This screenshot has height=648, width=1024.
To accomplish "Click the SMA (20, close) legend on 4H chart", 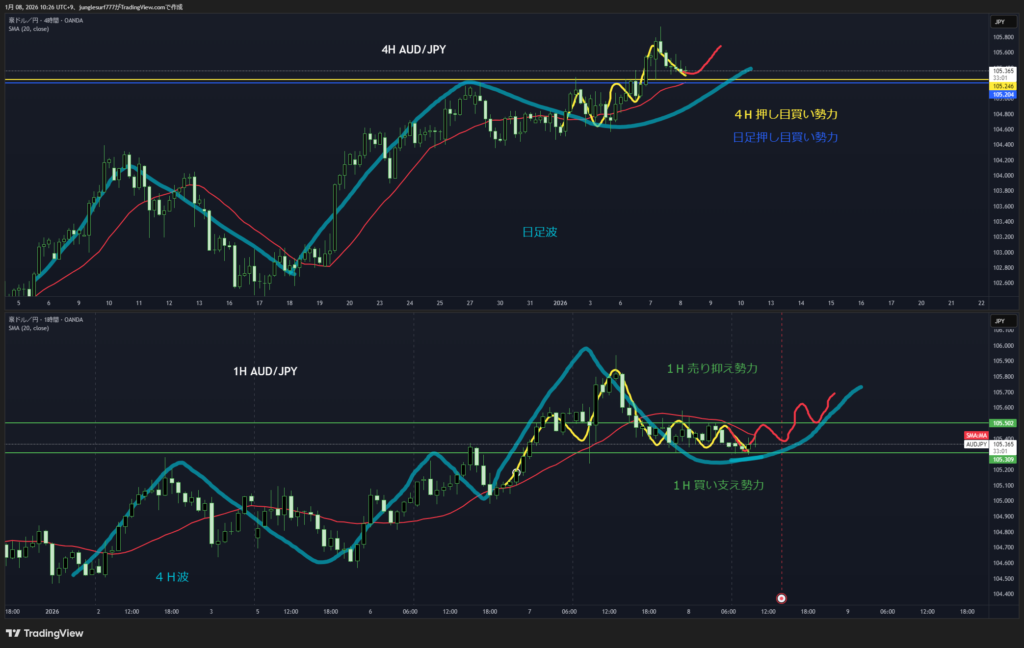I will point(29,28).
